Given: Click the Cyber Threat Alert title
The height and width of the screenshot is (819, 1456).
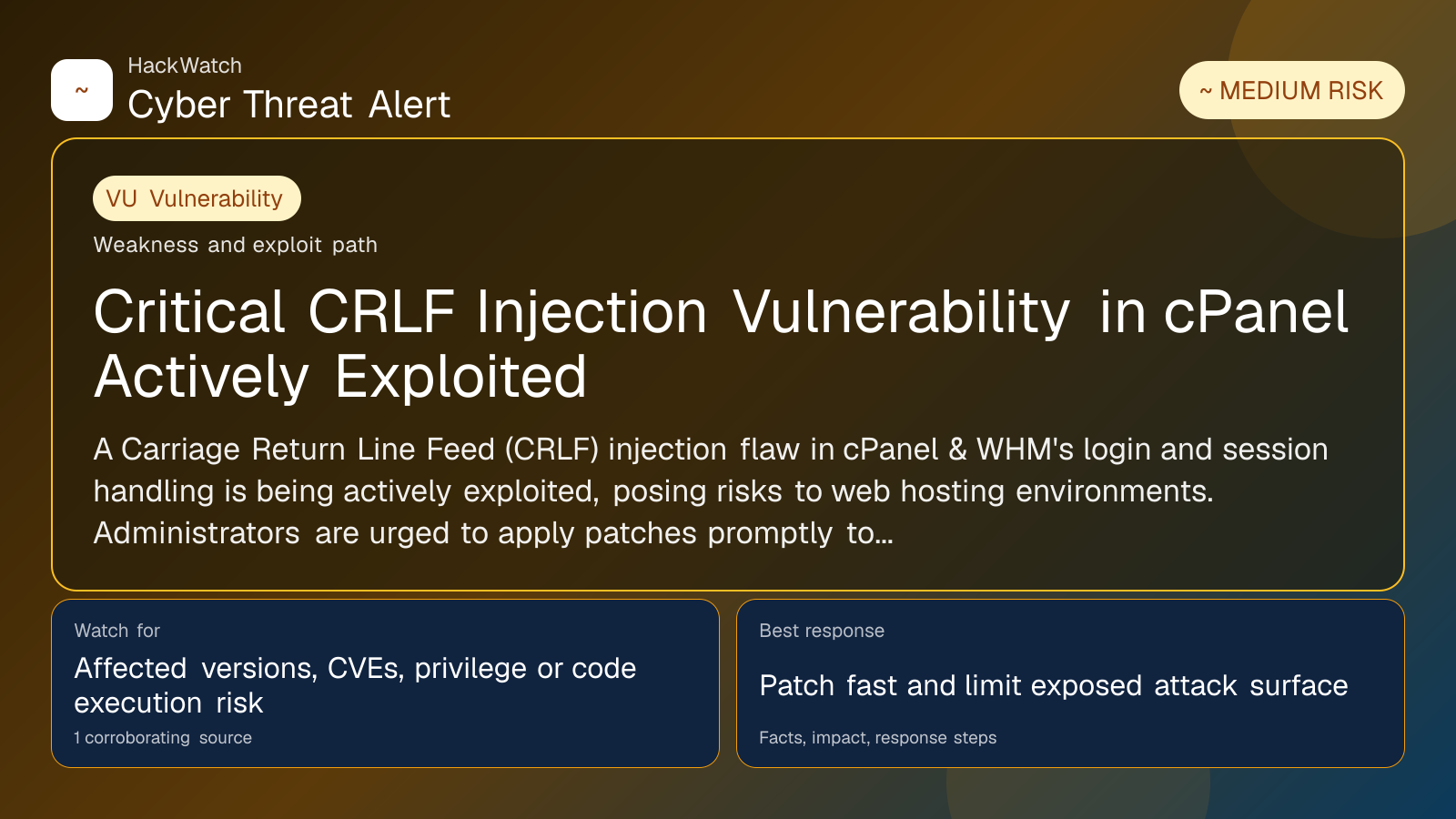Looking at the screenshot, I should click(x=288, y=105).
